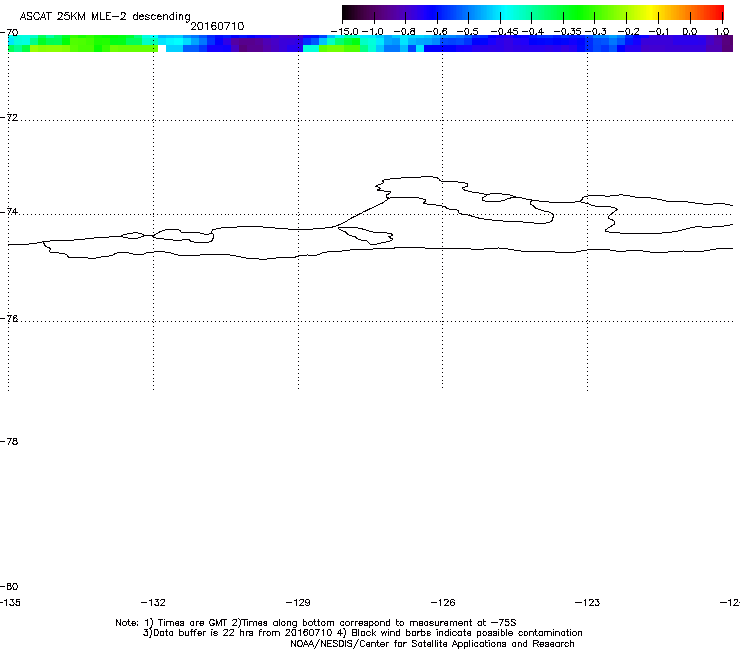The image size is (740, 650).
Task: Click the title "ASCAT 25KM MLE-2 descending"
Action: (x=105, y=16)
